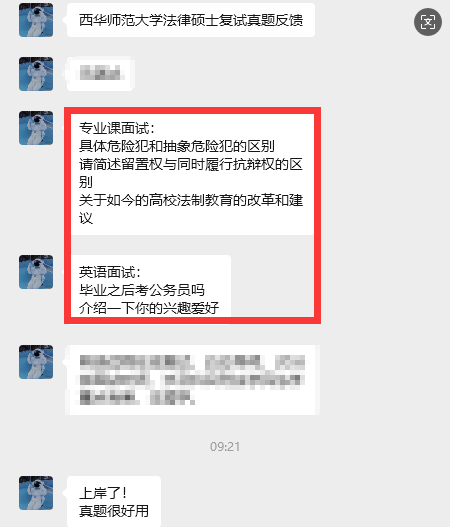Click the line 毕业之后考公务员吗
Screen dimensions: 450x527
142,290
